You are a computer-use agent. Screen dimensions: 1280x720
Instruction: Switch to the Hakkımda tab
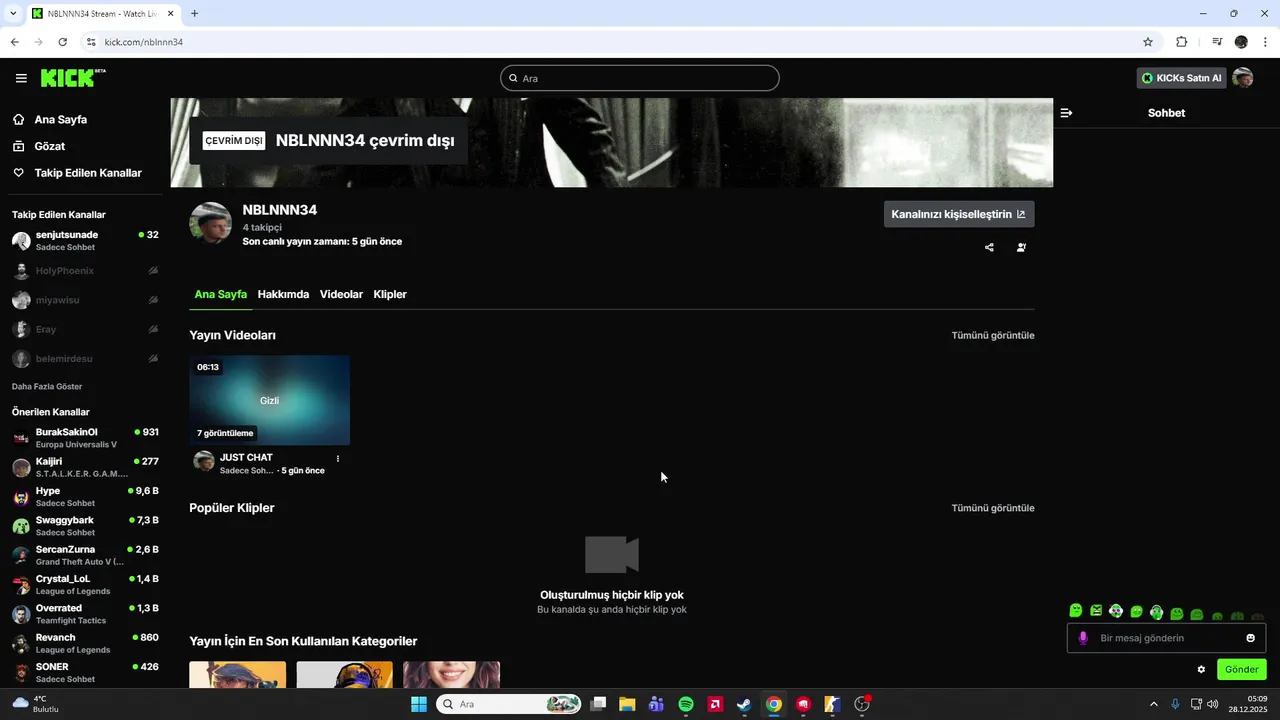[x=283, y=295]
